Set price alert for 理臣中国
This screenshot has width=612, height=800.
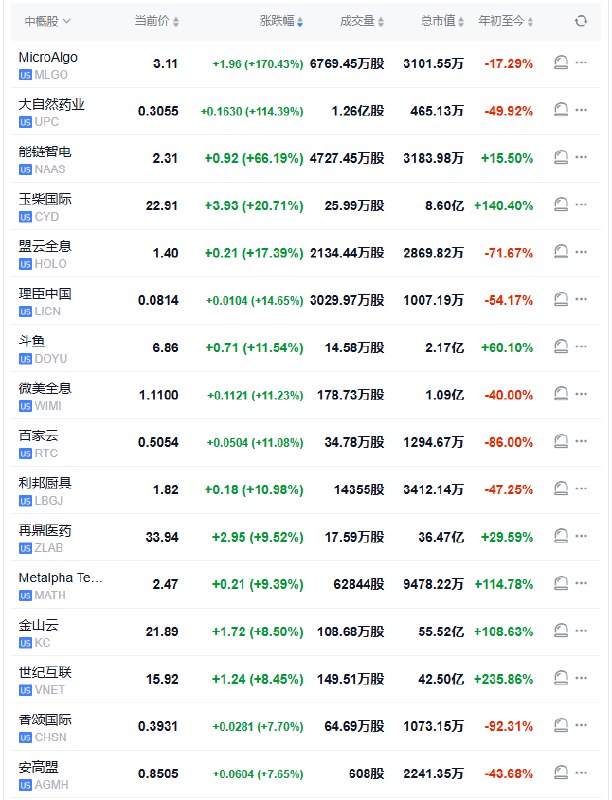click(x=560, y=299)
